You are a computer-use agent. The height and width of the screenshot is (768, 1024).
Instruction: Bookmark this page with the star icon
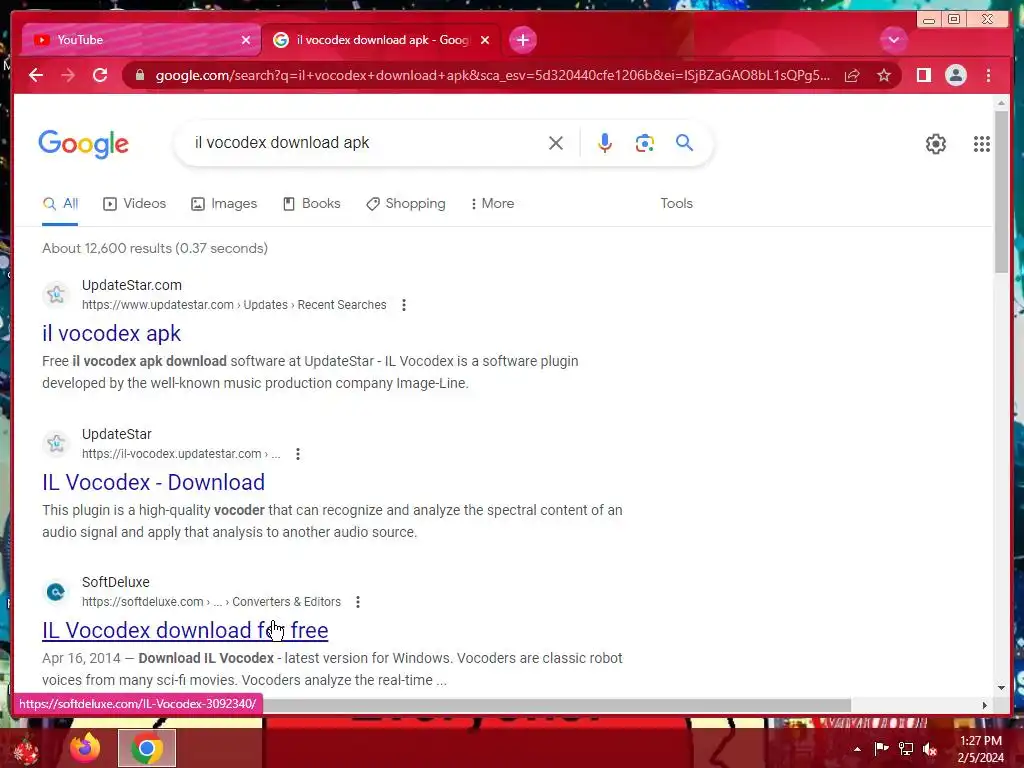click(884, 76)
